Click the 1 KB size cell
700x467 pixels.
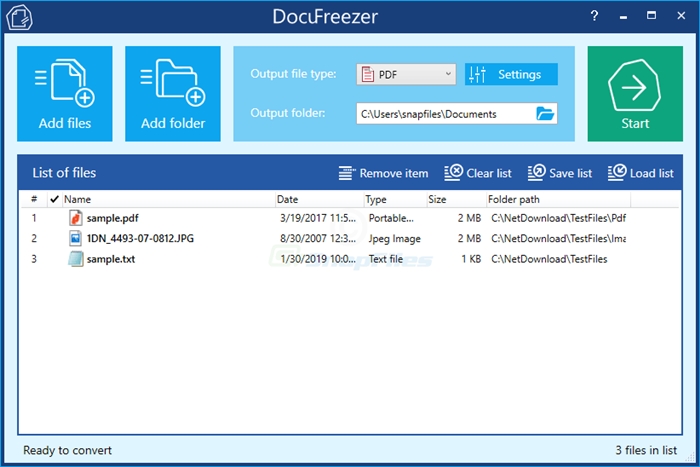click(471, 259)
